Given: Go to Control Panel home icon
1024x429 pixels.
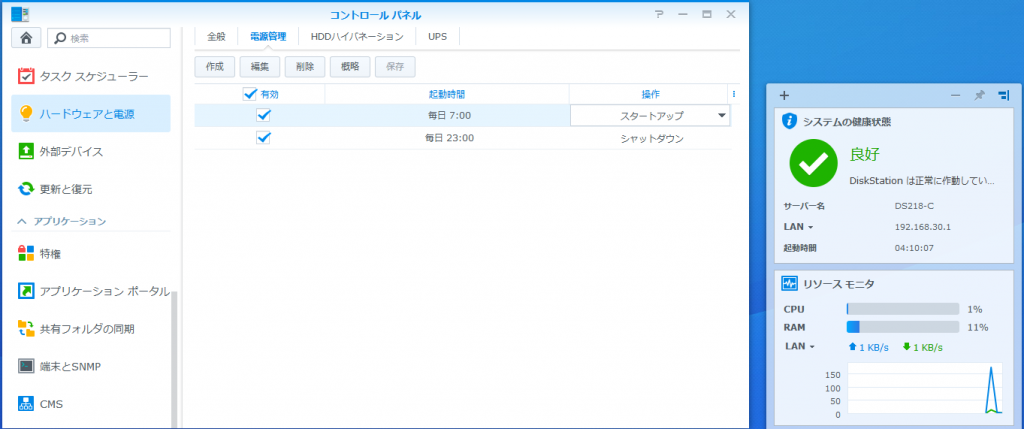Looking at the screenshot, I should point(26,38).
